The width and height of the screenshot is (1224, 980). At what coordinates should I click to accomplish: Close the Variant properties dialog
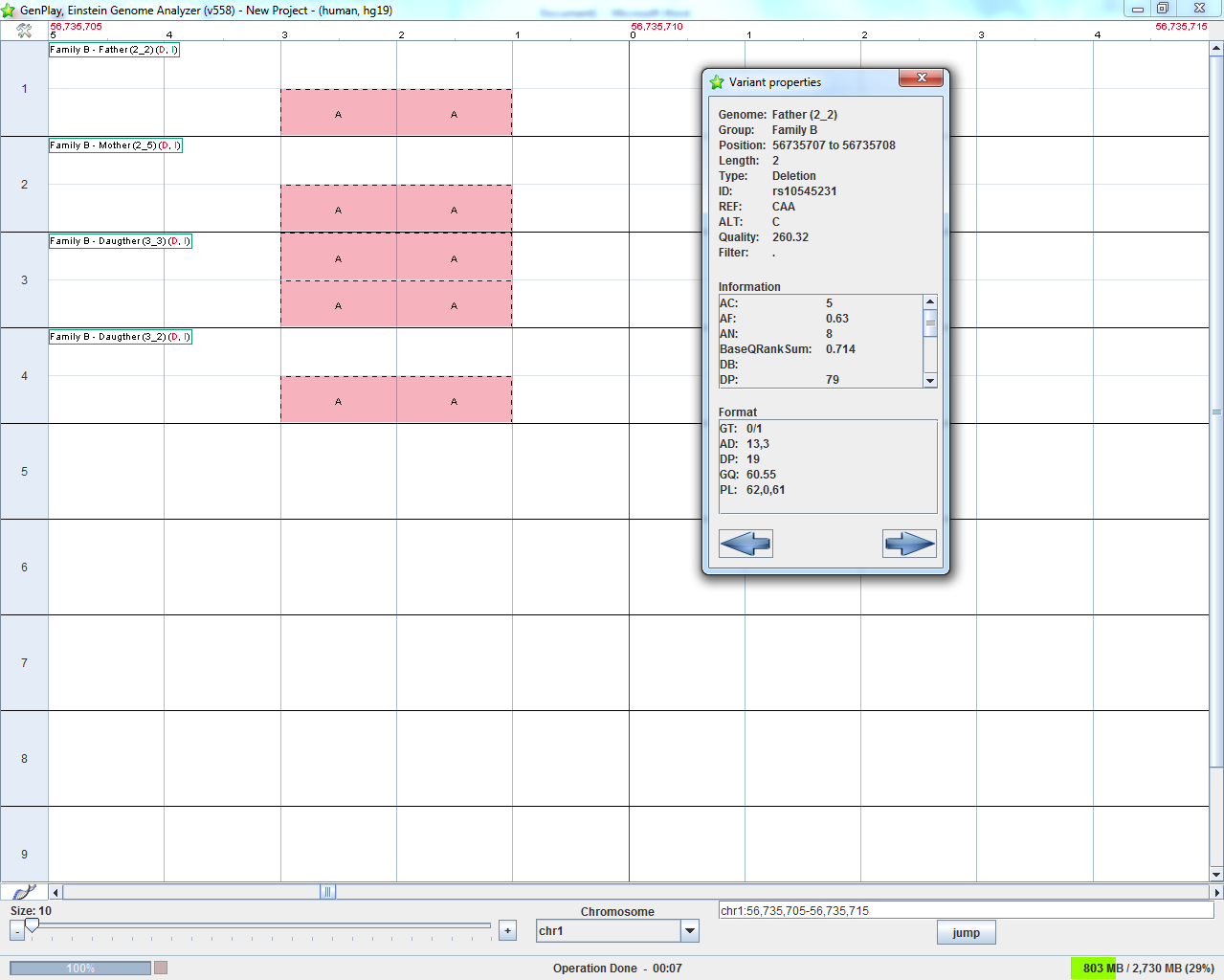pos(922,78)
